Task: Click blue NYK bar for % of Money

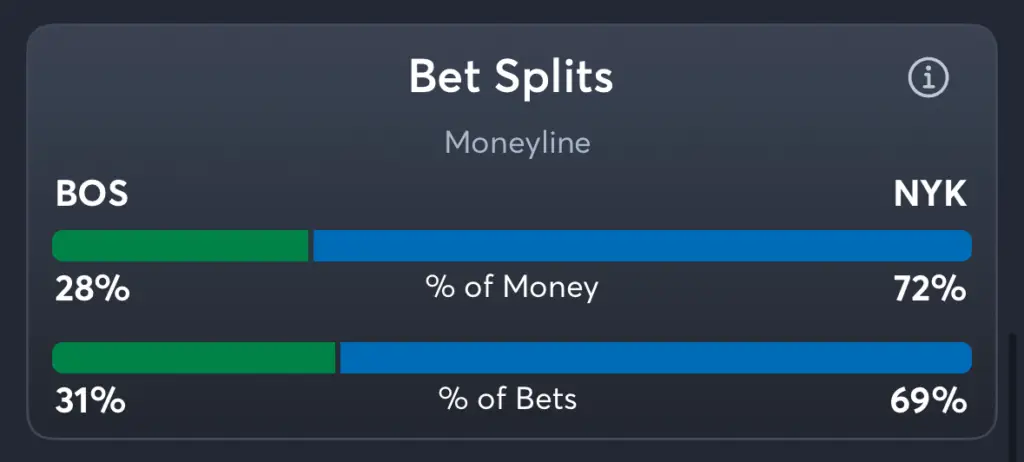Action: [x=642, y=246]
